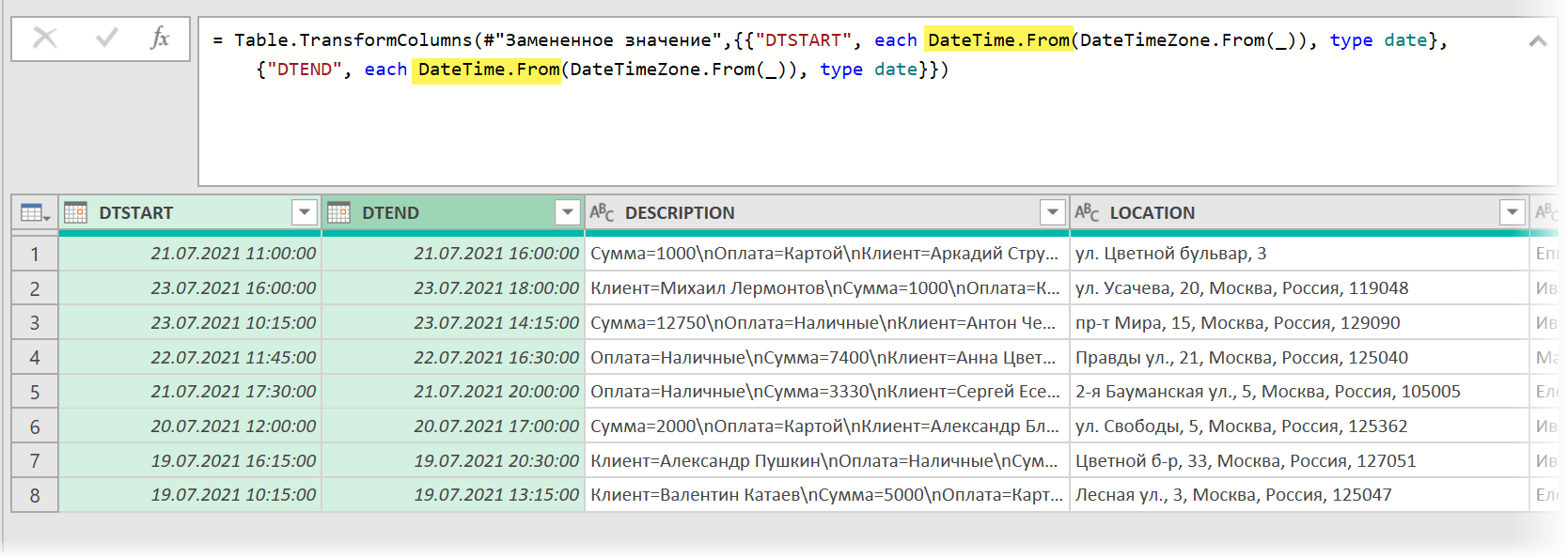Open DTSTART column filter dropdown
The image size is (1568, 558).
(x=304, y=212)
